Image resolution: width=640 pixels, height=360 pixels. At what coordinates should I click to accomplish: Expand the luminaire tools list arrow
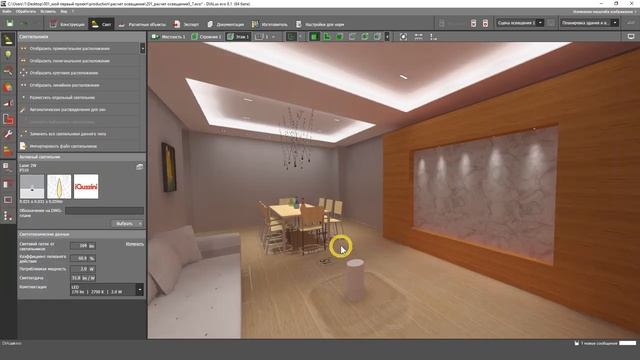[142, 49]
